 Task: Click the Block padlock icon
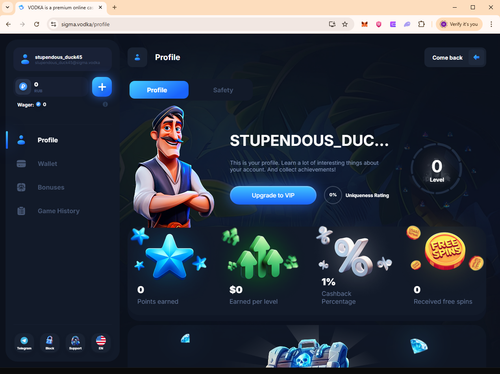pos(50,342)
